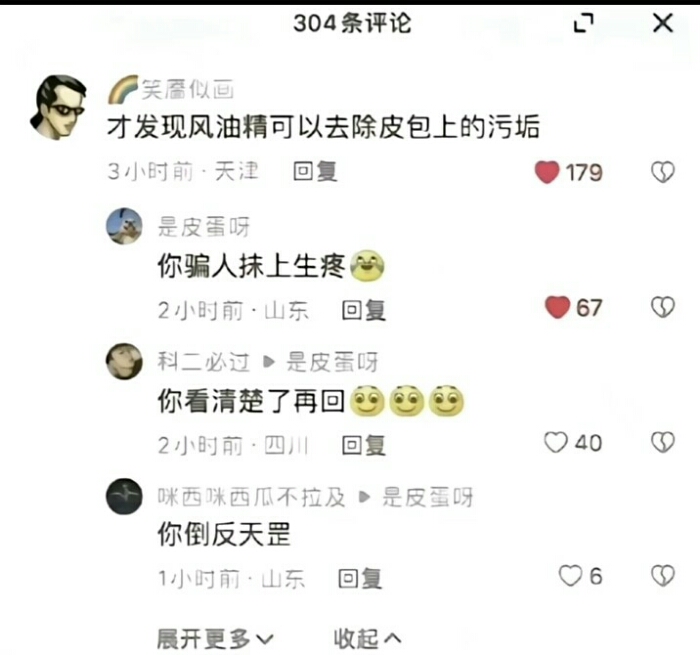Unlike the 你骗人抹上生疼 reply

pos(557,308)
